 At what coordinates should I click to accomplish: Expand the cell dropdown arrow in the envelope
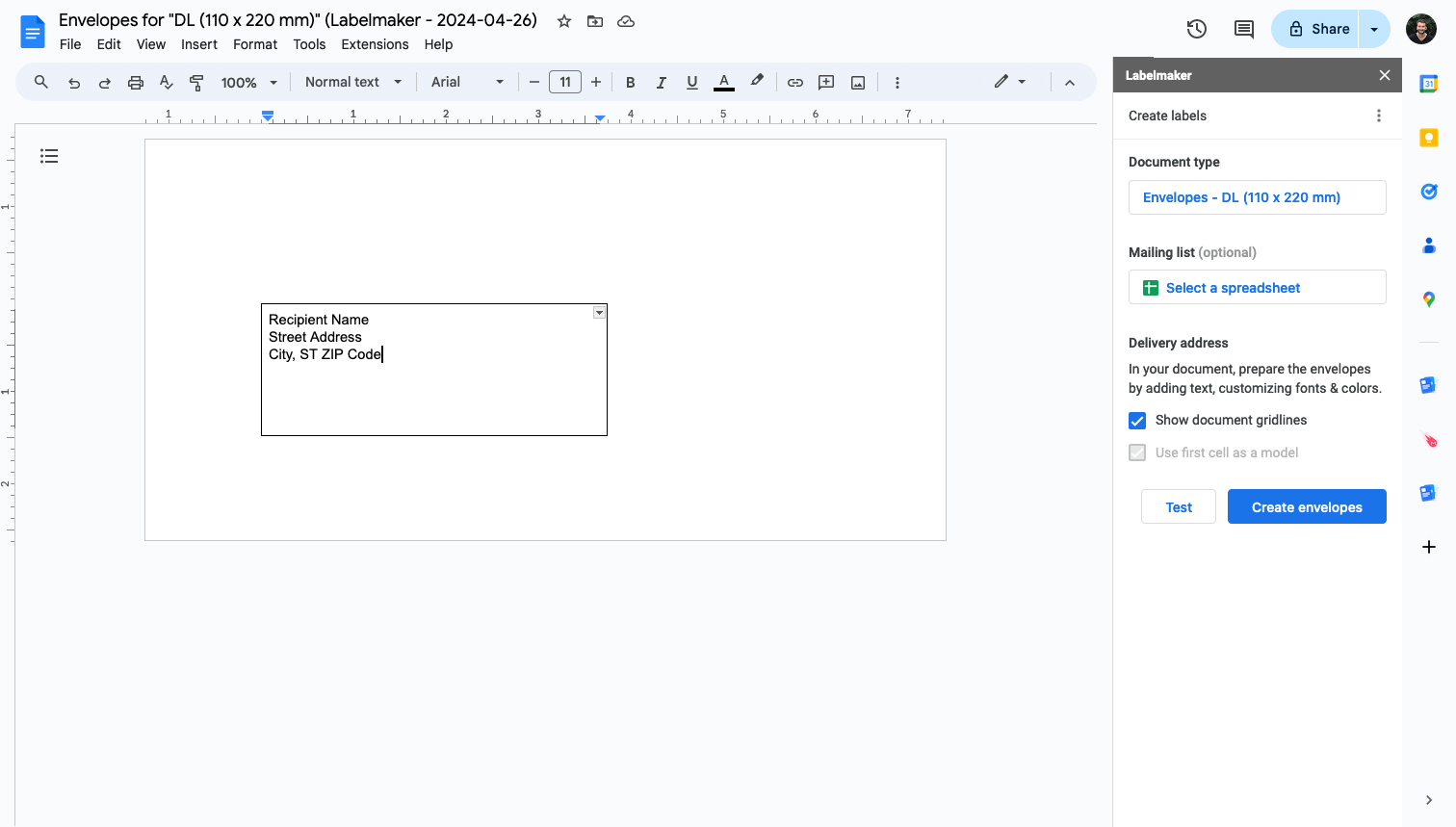599,312
